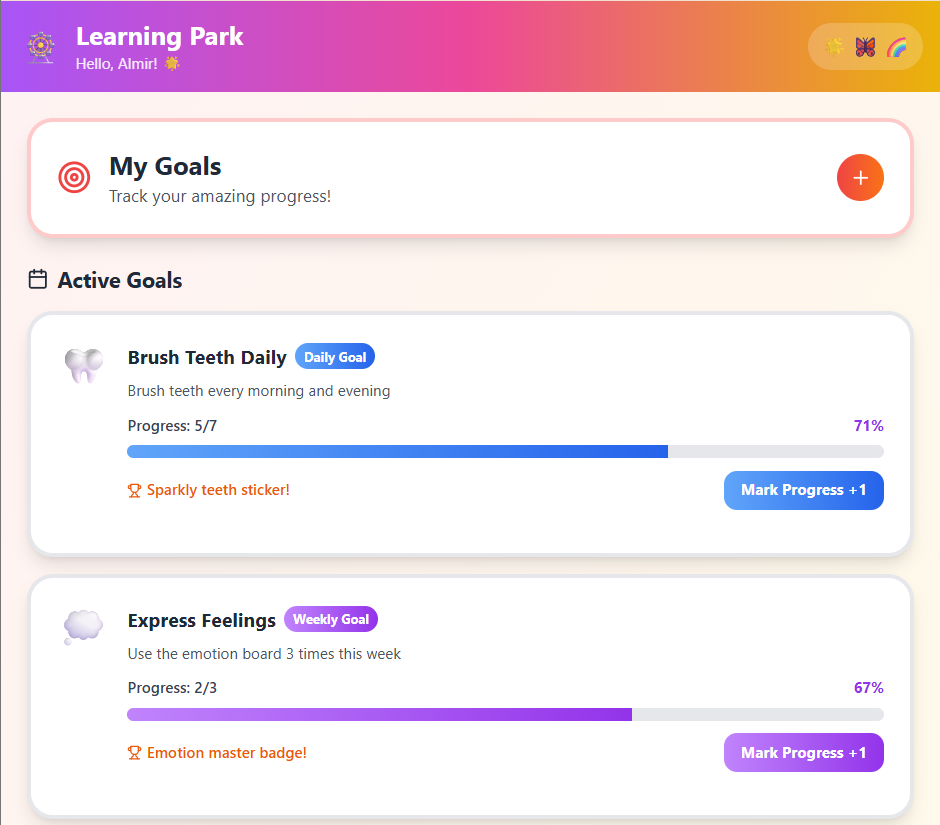Click the Emotion master badge reward label
This screenshot has width=940, height=825.
click(226, 752)
